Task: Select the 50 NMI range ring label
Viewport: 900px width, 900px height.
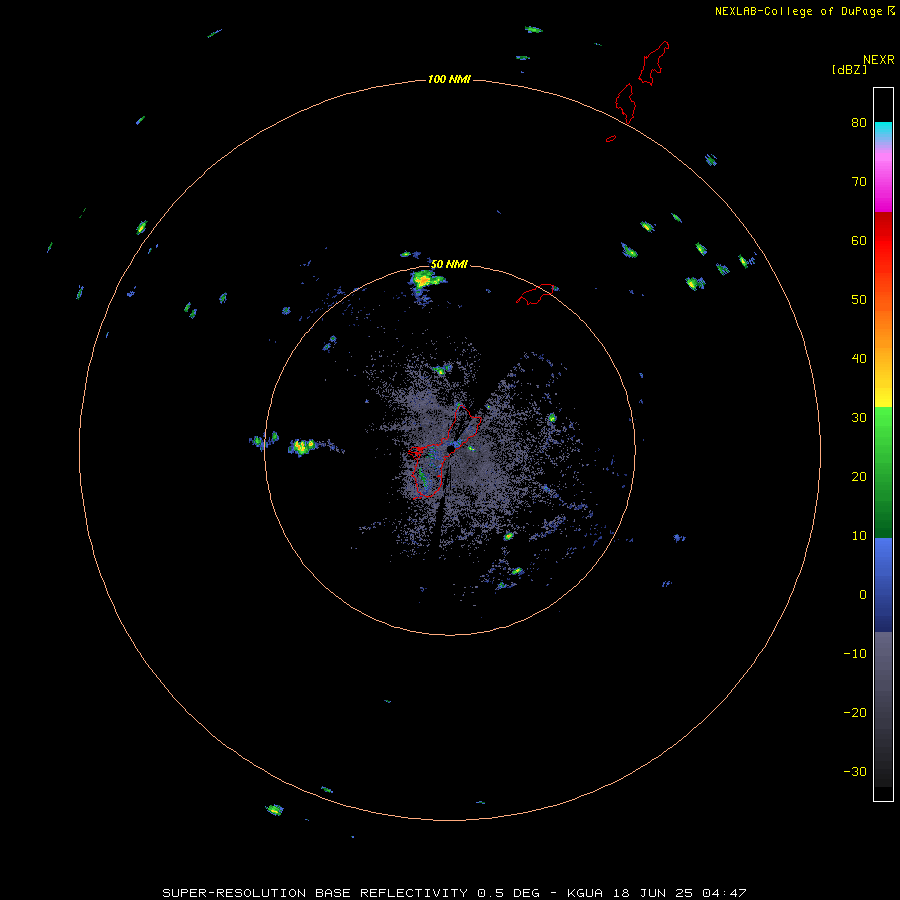Action: coord(449,264)
